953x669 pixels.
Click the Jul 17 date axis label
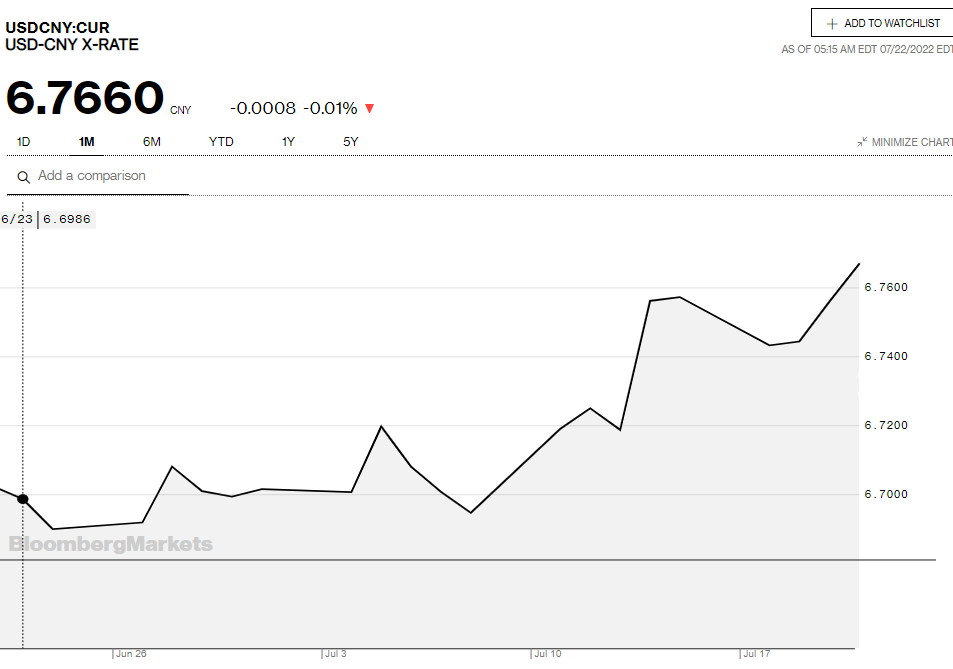pos(757,654)
